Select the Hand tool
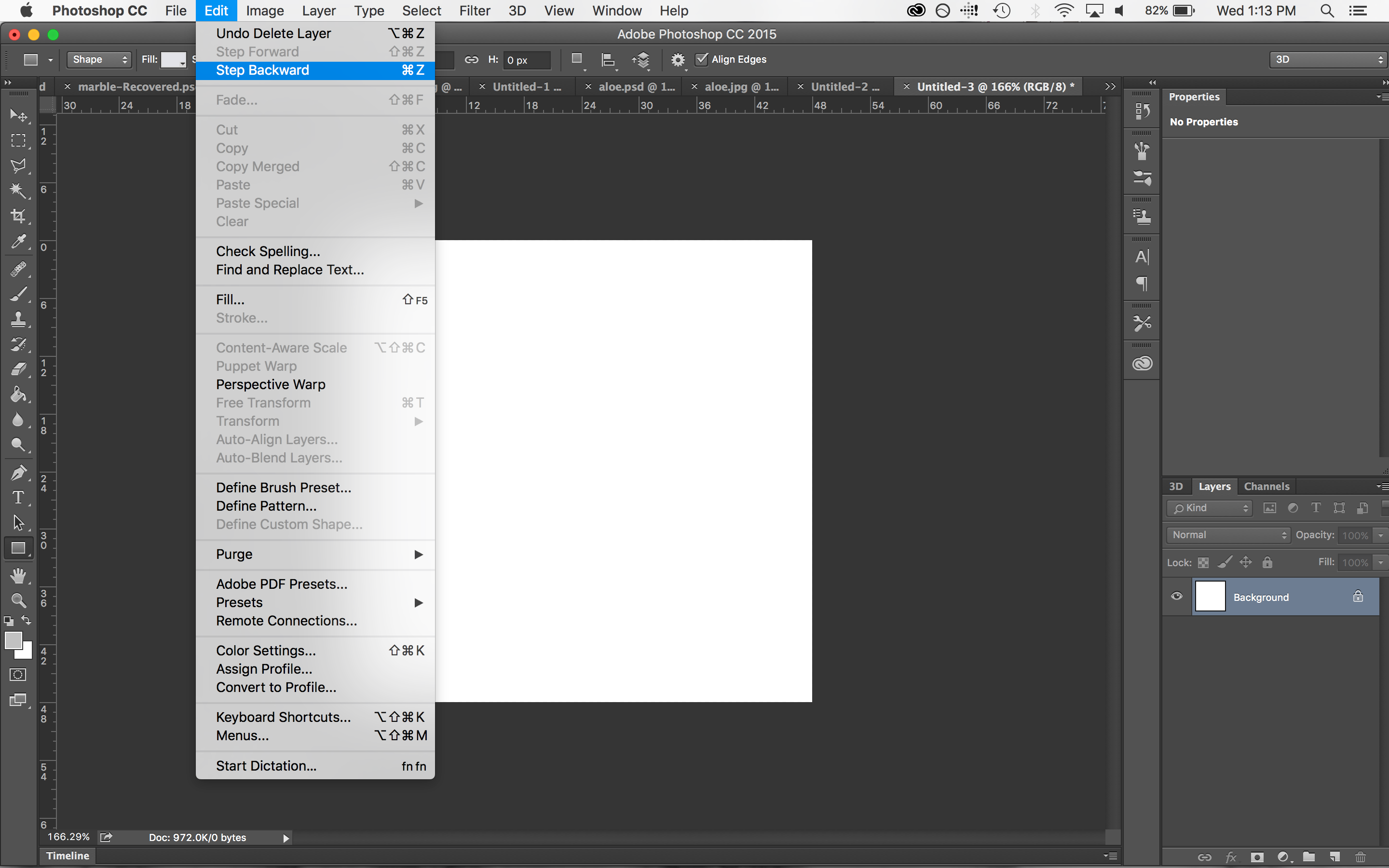 18,575
